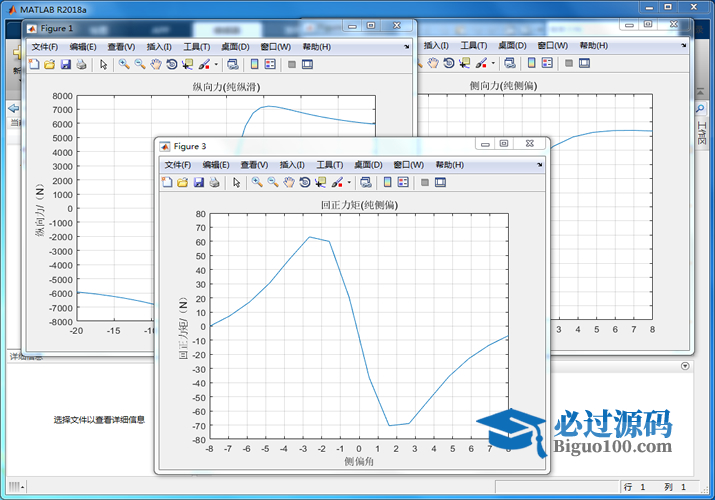715x500 pixels.
Task: Select Brush data tool in Figure 3
Action: coord(337,182)
